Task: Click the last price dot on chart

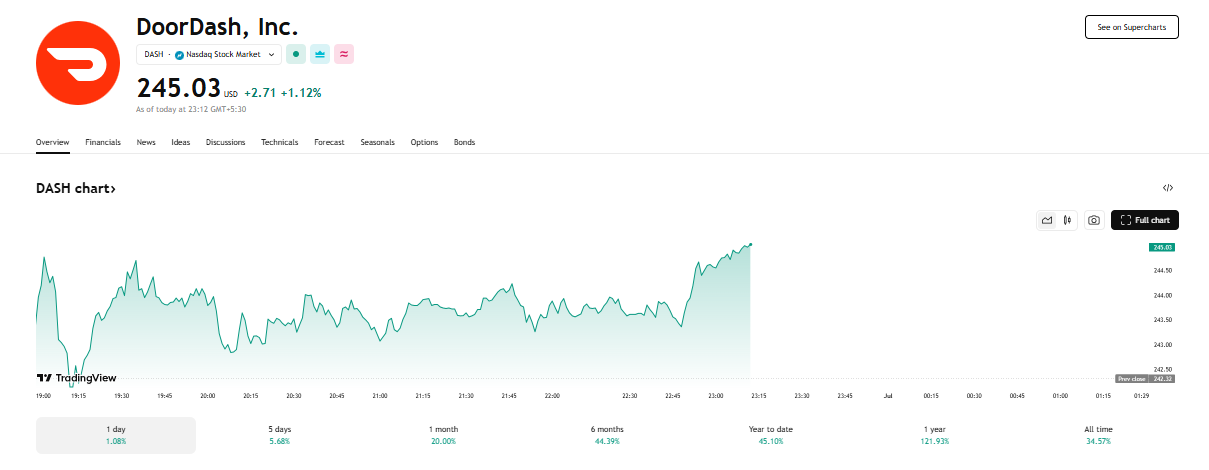Action: [x=751, y=244]
